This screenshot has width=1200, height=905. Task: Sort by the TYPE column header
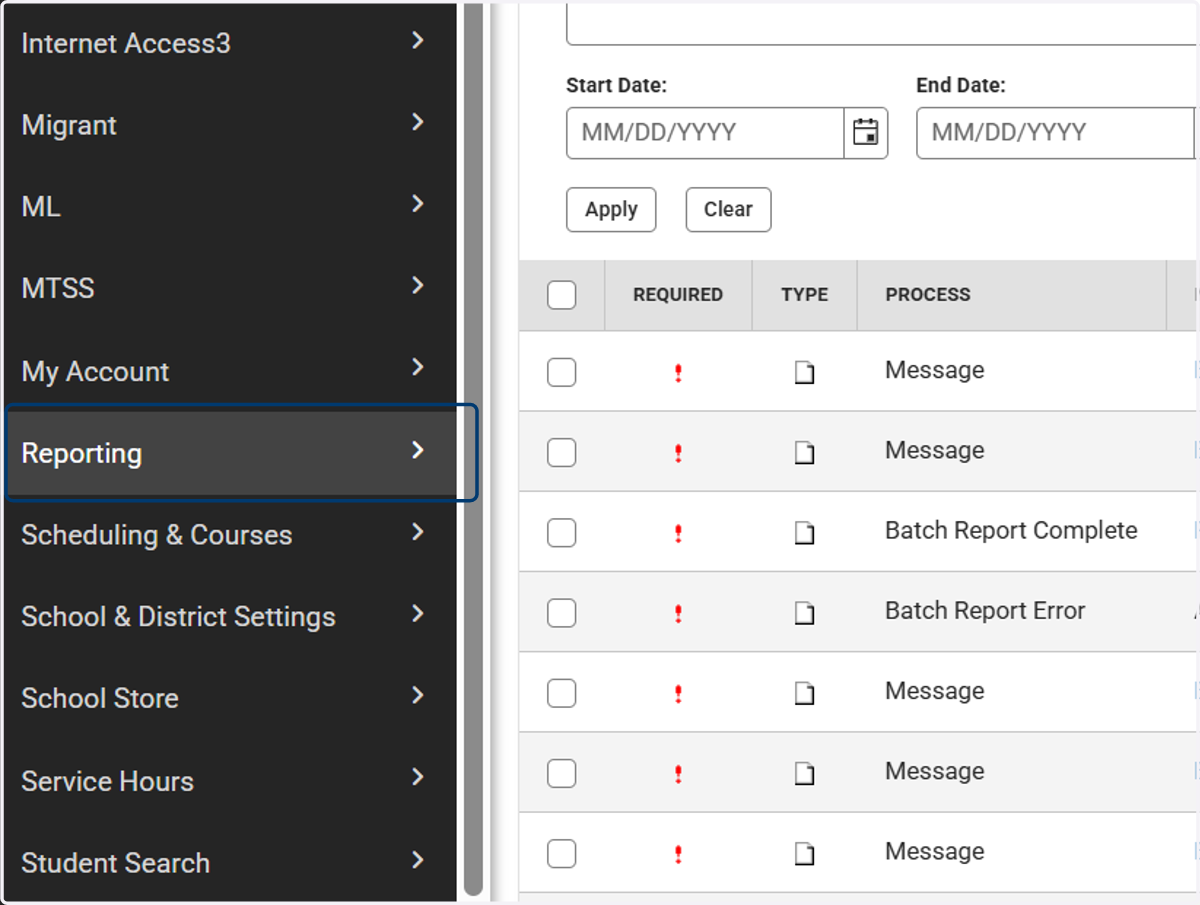pos(805,295)
